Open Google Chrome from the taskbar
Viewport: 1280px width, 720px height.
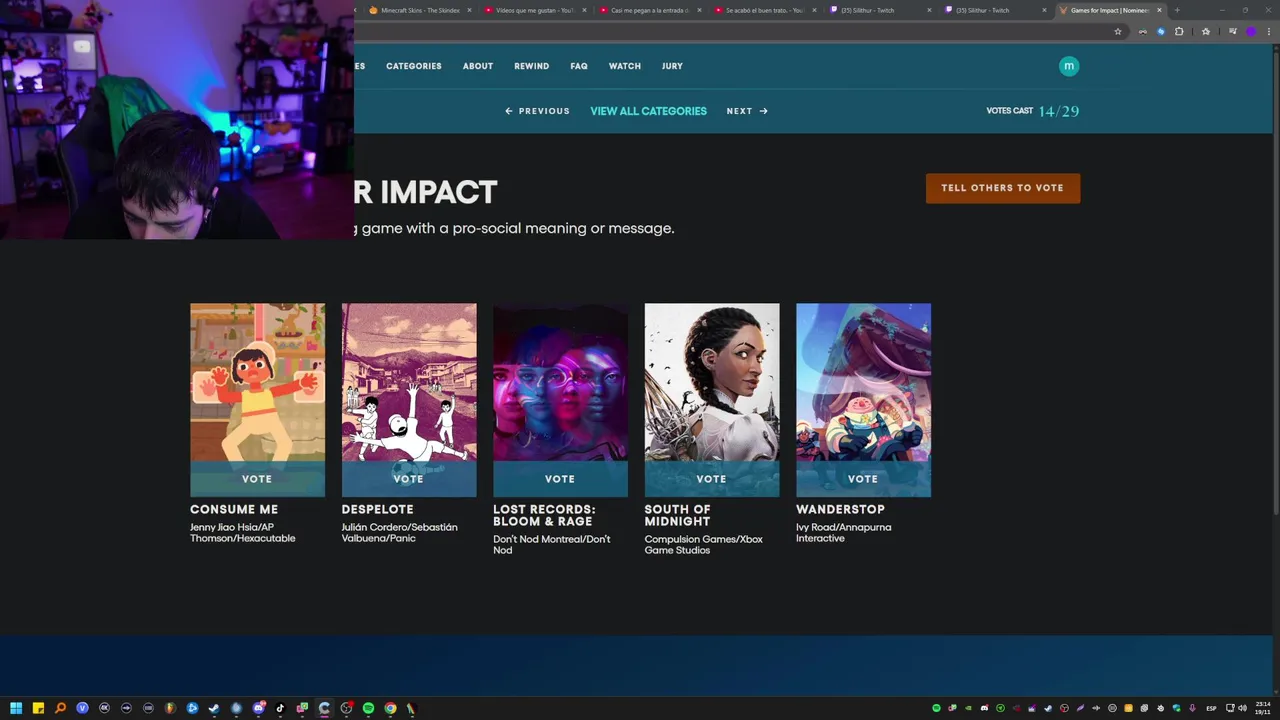tap(390, 708)
